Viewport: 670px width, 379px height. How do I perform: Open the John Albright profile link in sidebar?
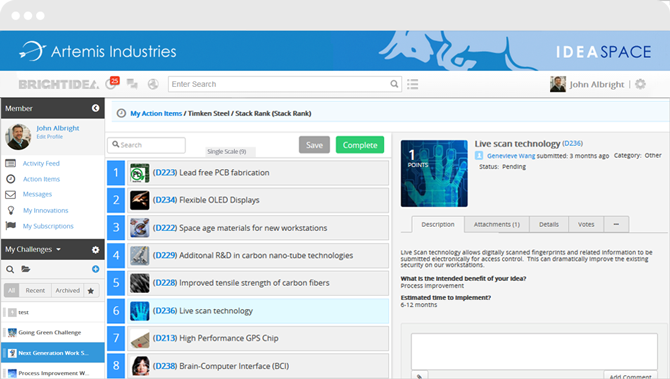(x=58, y=128)
